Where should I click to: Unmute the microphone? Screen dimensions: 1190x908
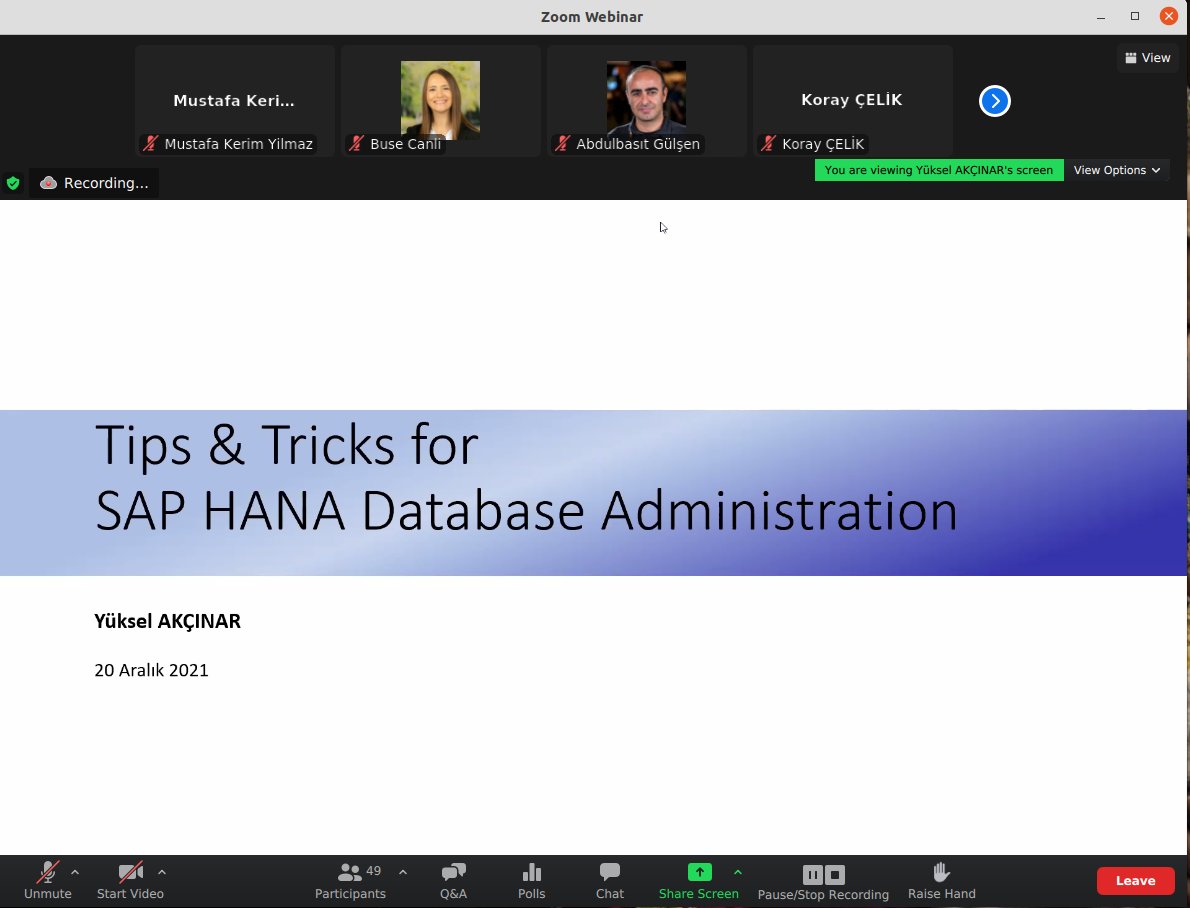pyautogui.click(x=47, y=881)
